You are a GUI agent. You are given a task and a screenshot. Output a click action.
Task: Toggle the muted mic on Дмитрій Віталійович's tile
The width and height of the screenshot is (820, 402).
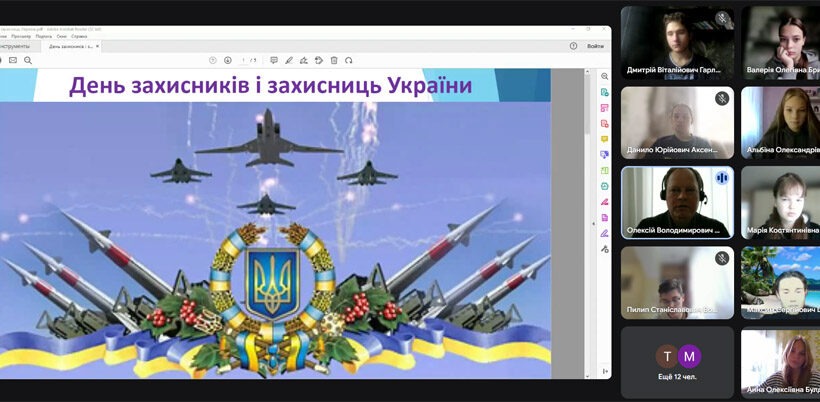click(x=721, y=19)
